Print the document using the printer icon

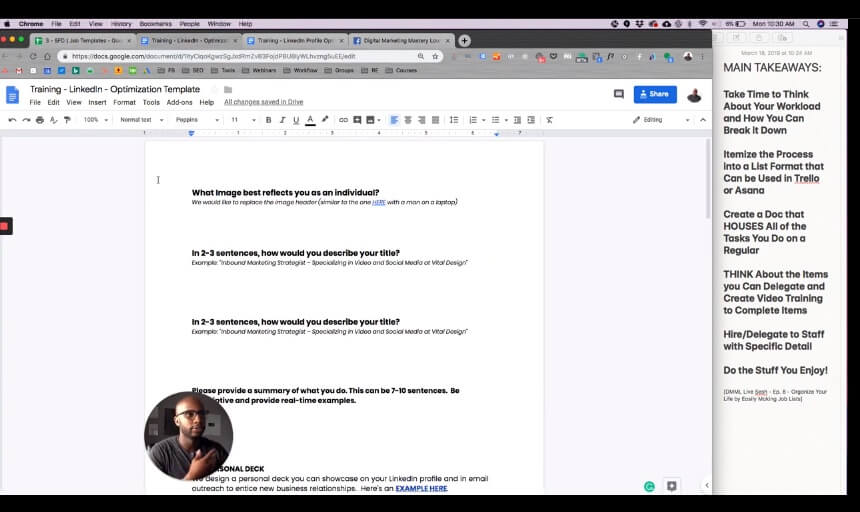[39, 120]
